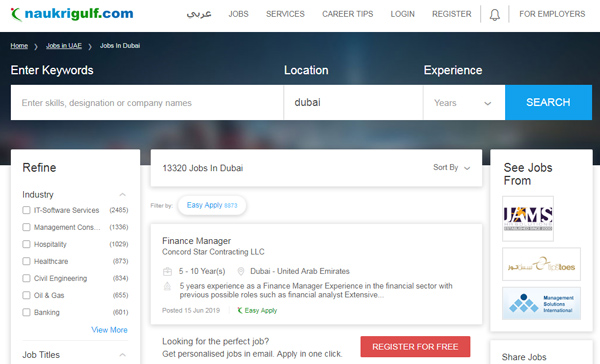
Task: Click View More under Industry filters
Action: tap(109, 330)
